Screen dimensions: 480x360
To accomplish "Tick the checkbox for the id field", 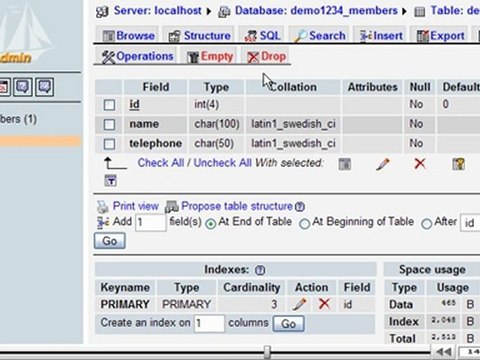I will (109, 105).
